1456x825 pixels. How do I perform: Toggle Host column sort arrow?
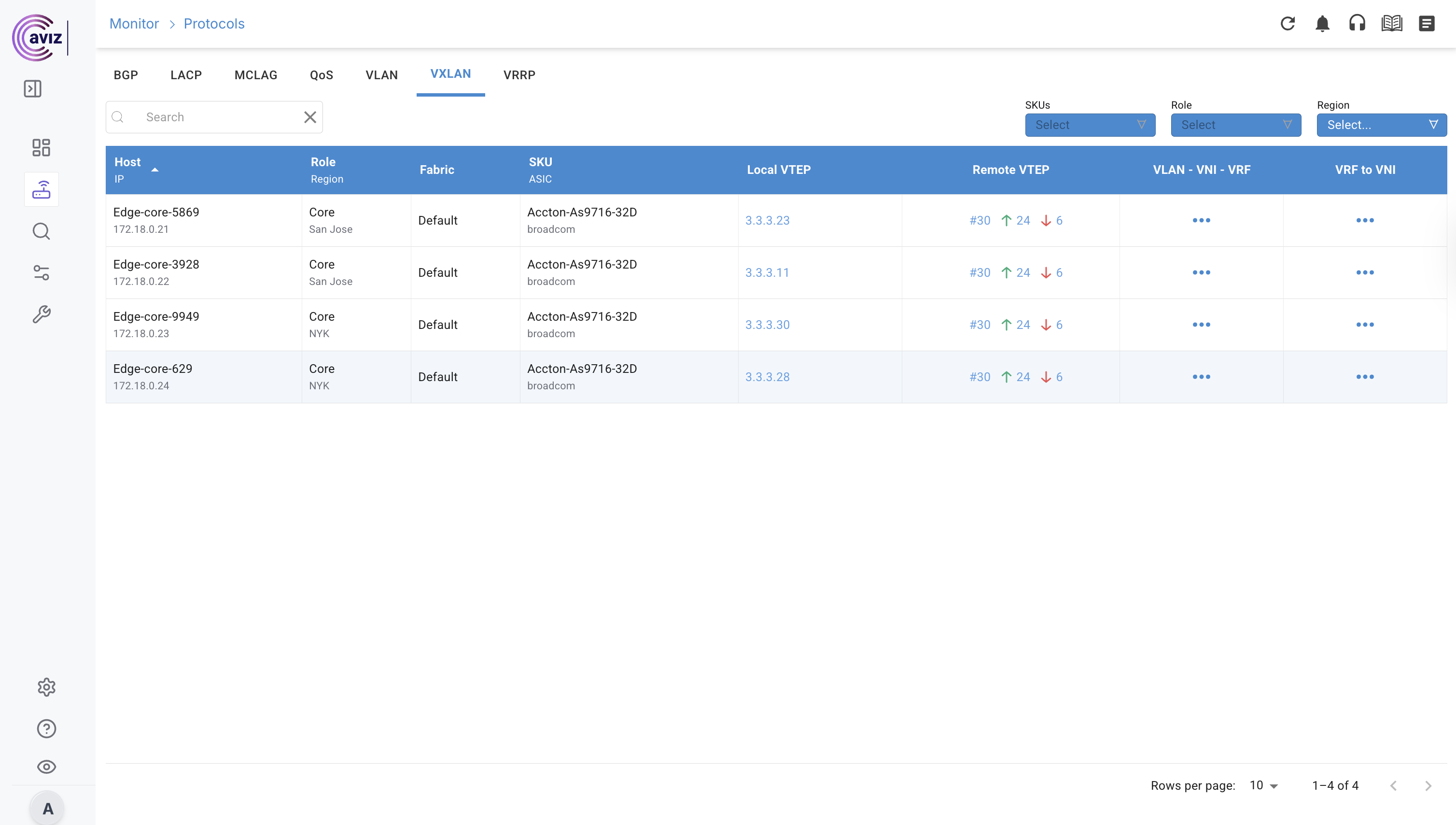coord(154,170)
